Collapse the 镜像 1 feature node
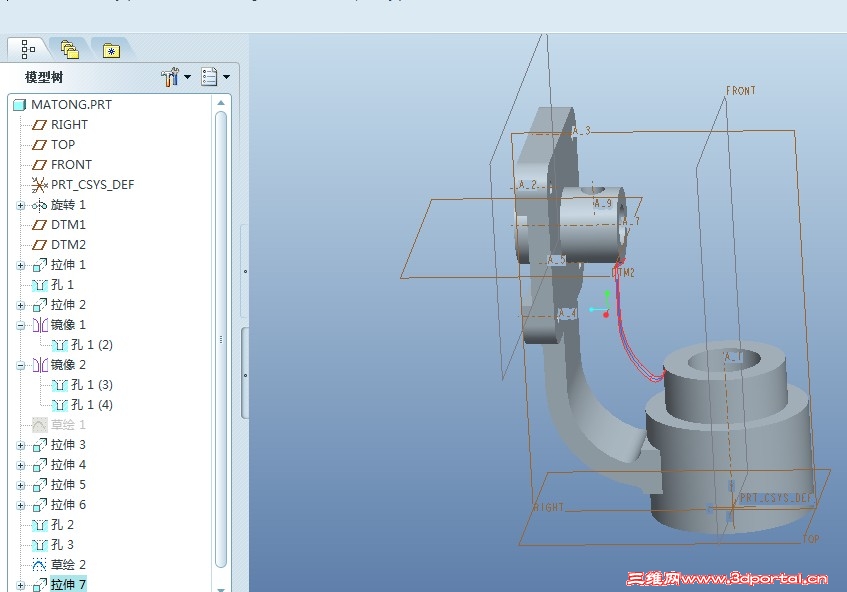 pos(21,325)
